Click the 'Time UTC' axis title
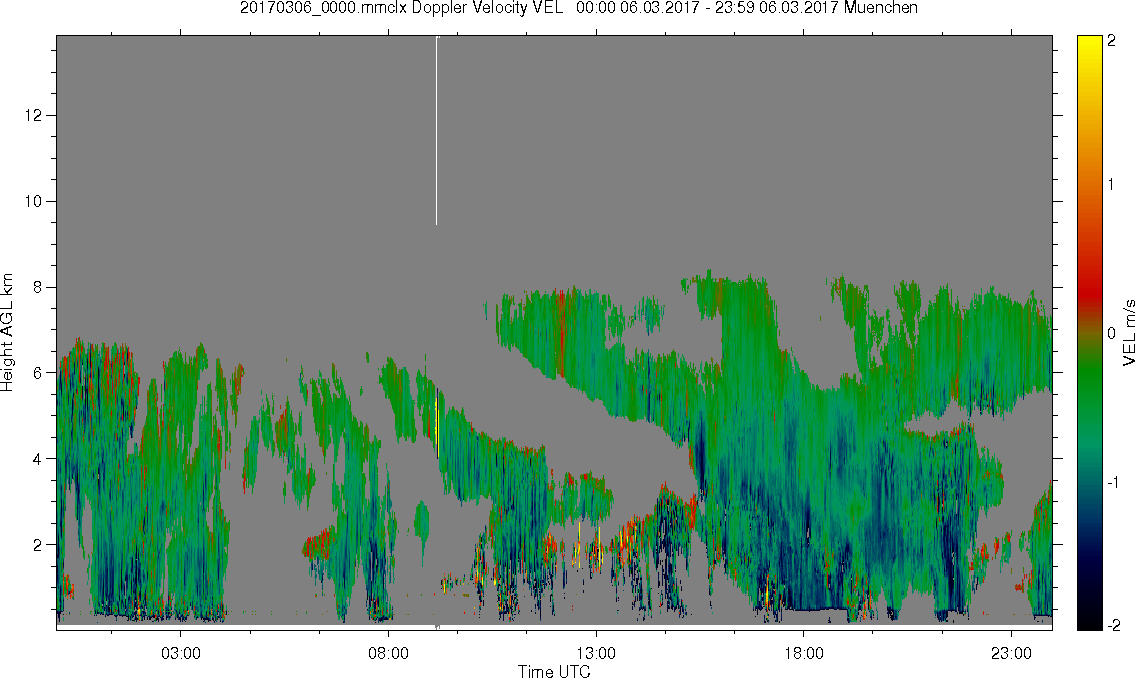 pyautogui.click(x=554, y=671)
